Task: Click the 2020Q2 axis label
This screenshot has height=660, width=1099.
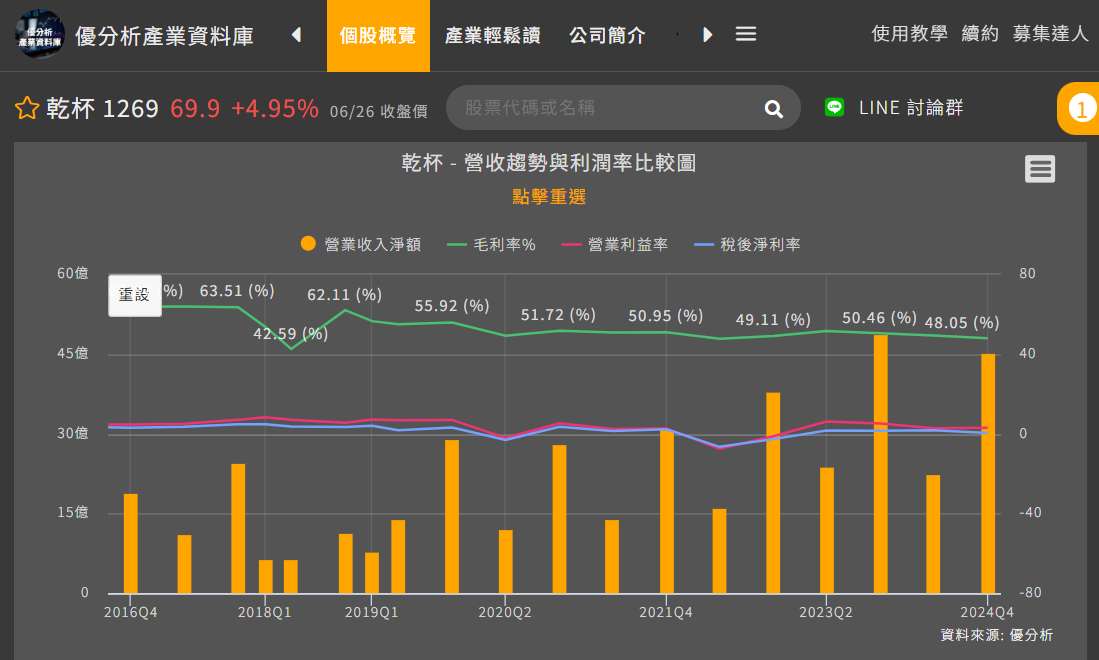Action: tap(505, 612)
